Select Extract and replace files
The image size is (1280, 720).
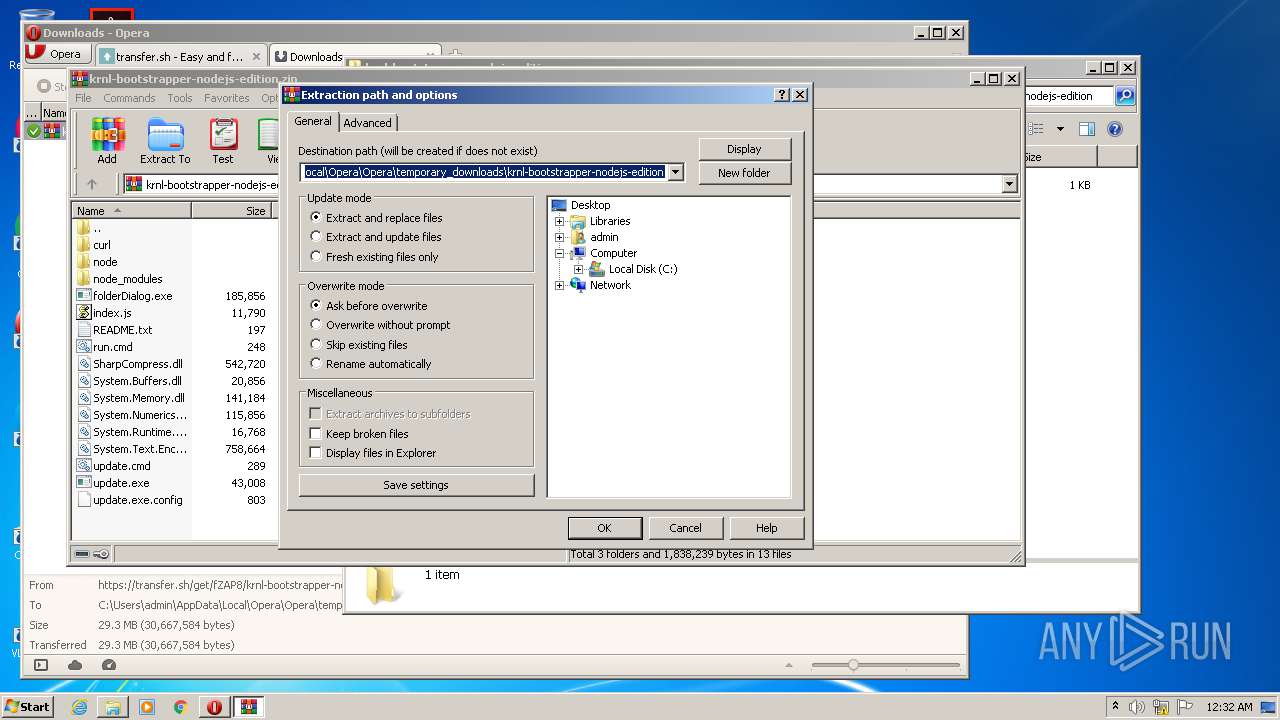(316, 217)
